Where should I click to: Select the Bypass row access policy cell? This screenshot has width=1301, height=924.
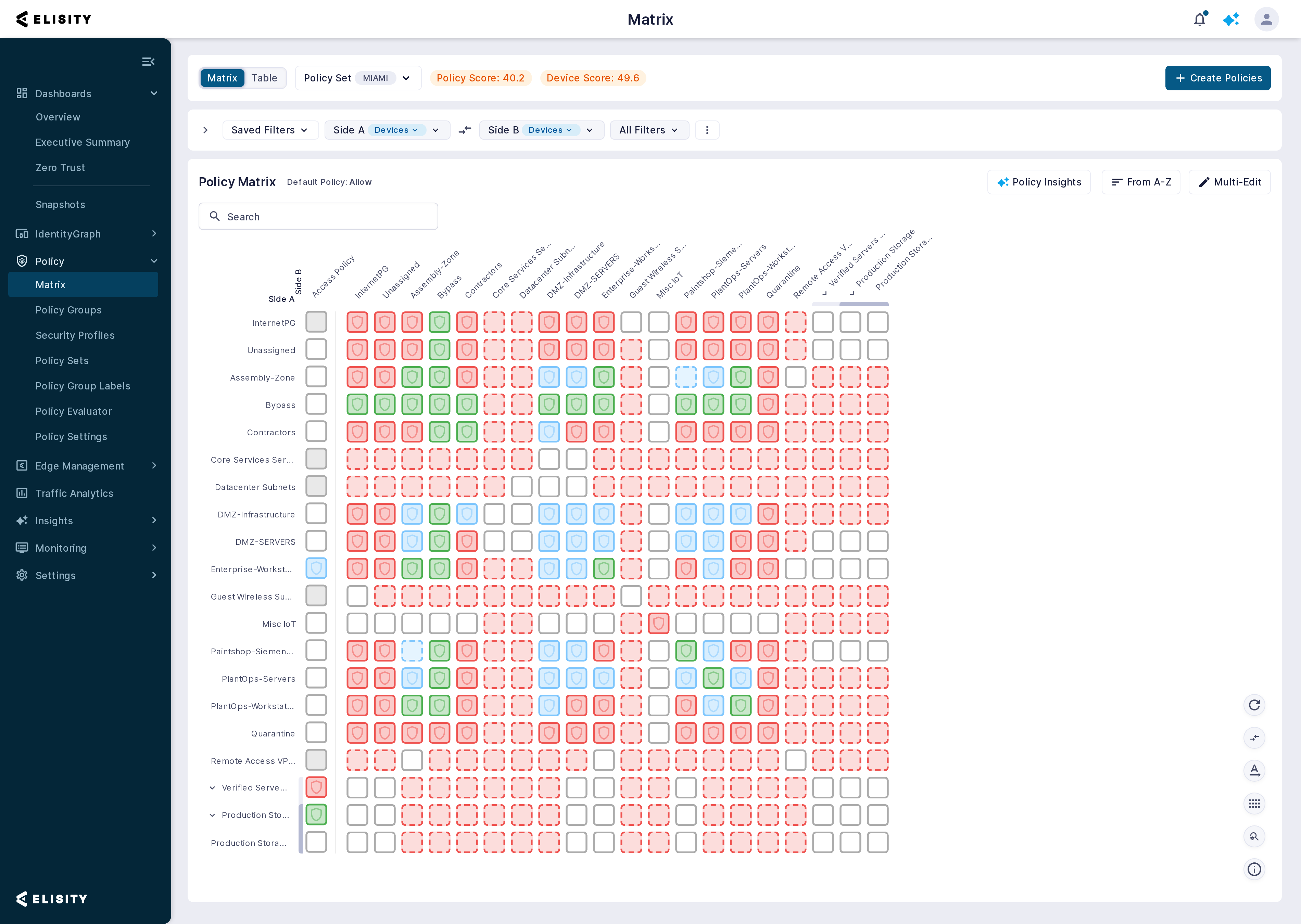pos(316,404)
